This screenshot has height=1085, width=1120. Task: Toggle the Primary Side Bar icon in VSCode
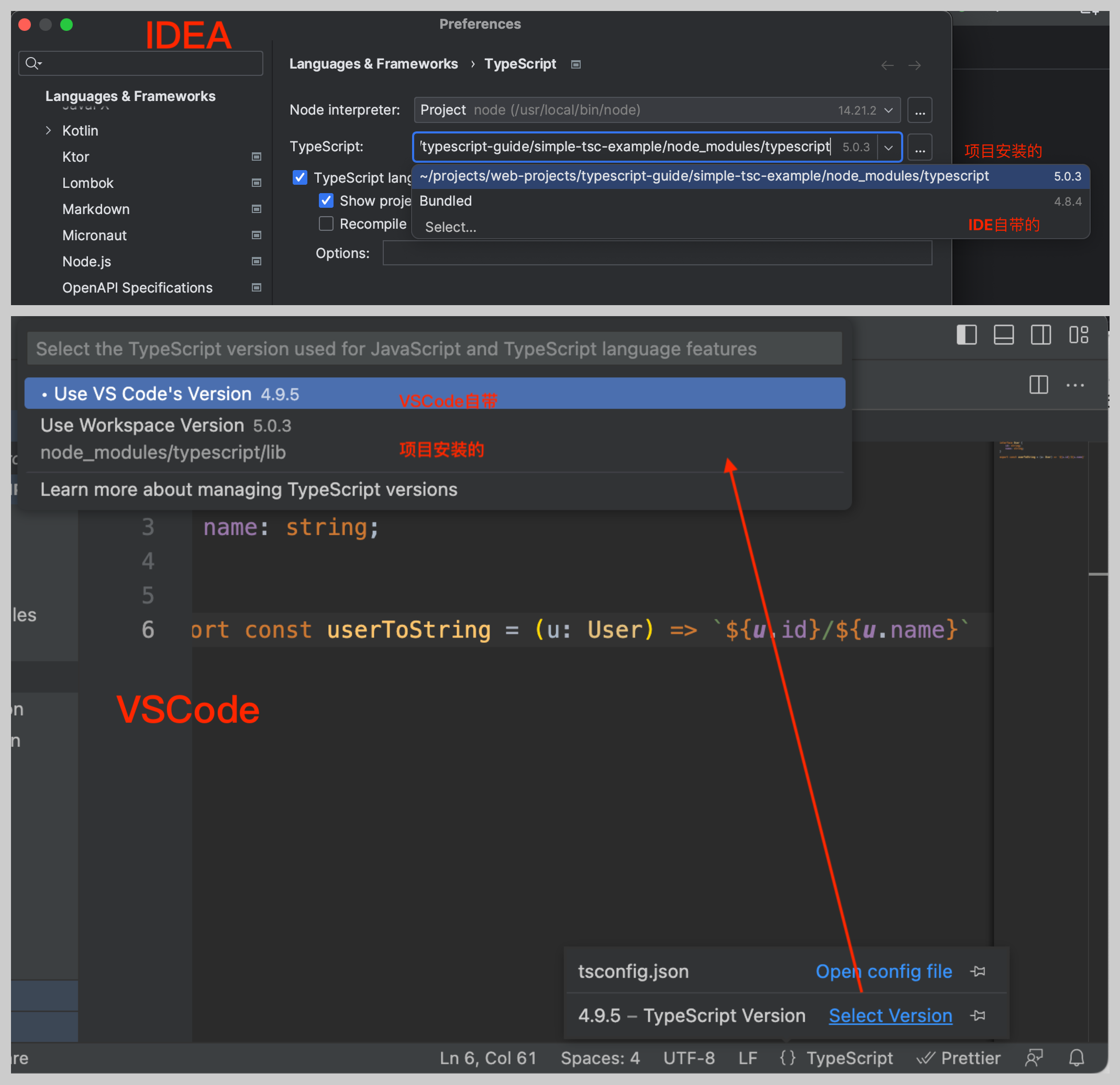click(966, 335)
